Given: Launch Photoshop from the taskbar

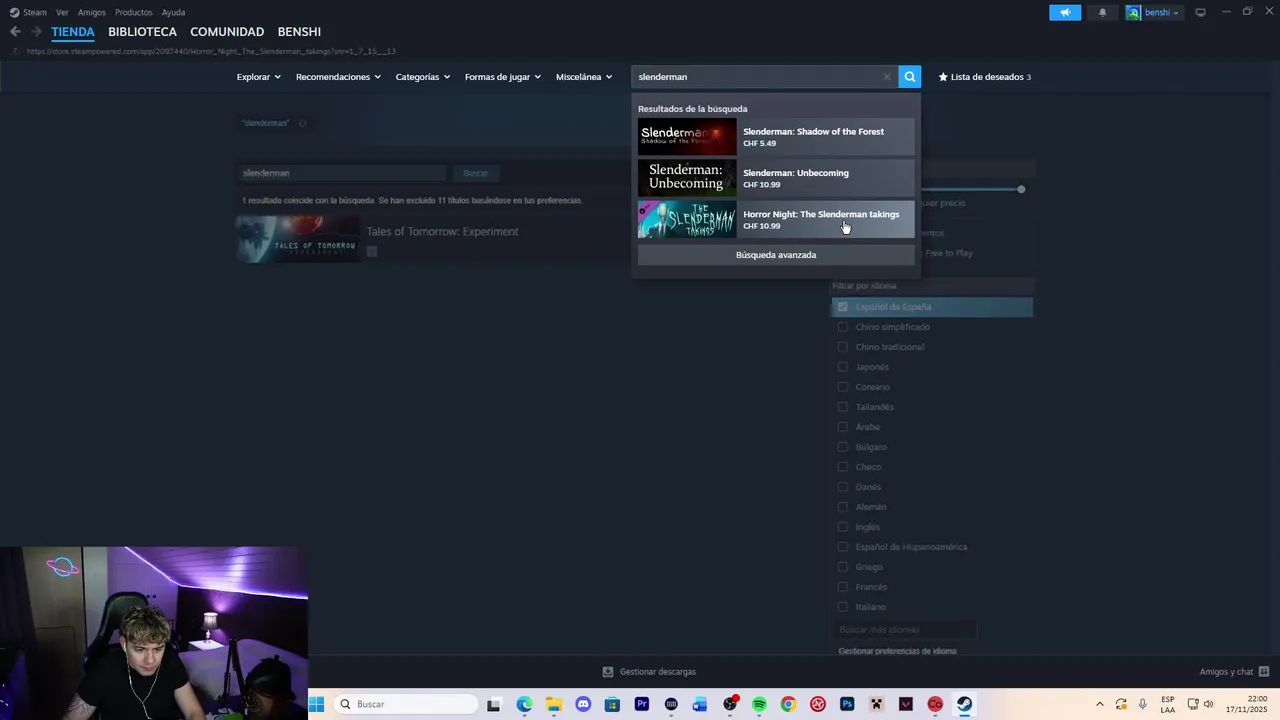Looking at the screenshot, I should click(x=847, y=704).
